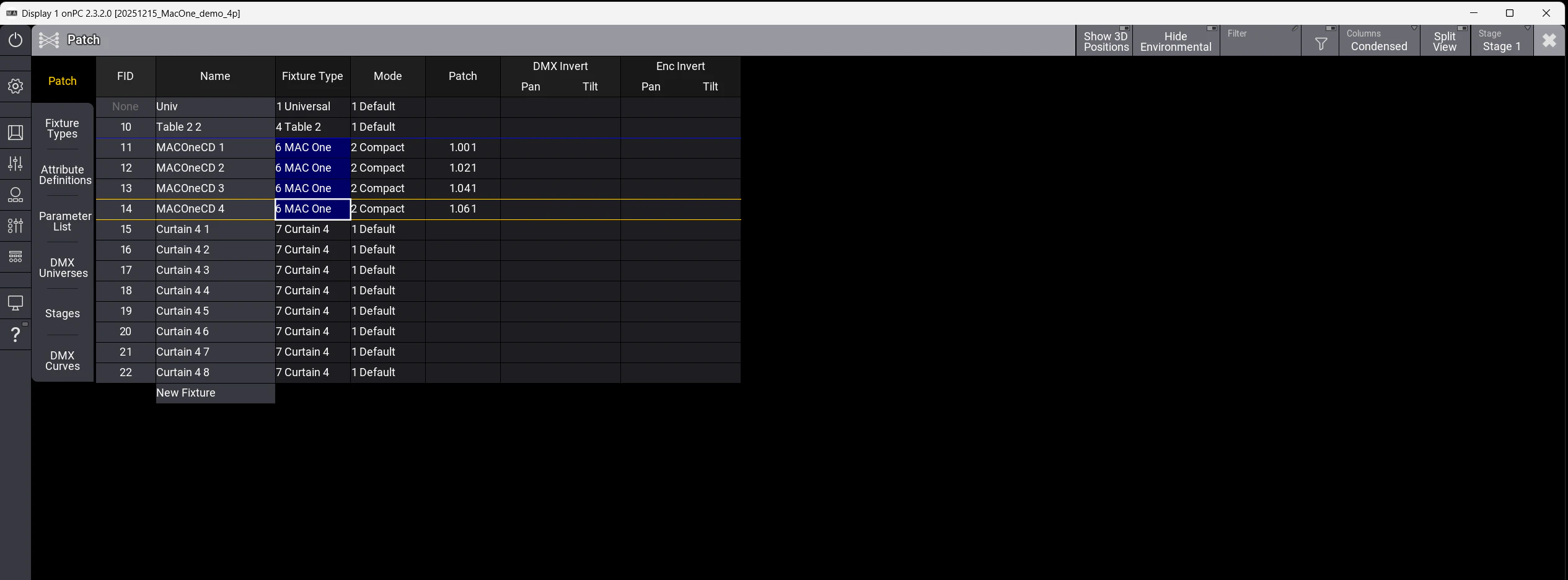Click the Filter input field

(x=1260, y=41)
